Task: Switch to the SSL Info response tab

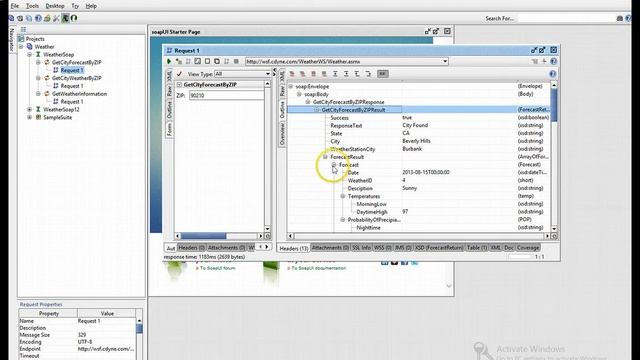Action: 361,247
